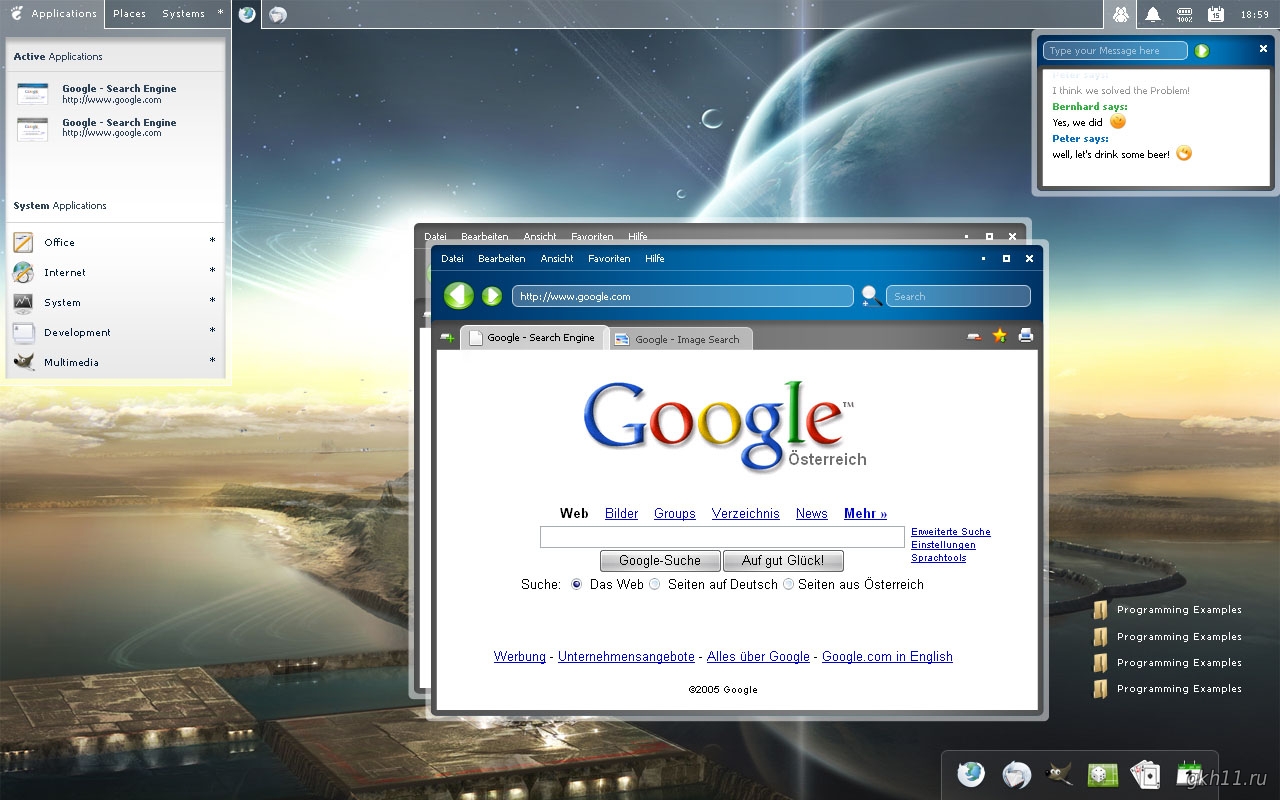Screen dimensions: 1280x800
Task: Click the Google search query field
Action: point(722,537)
